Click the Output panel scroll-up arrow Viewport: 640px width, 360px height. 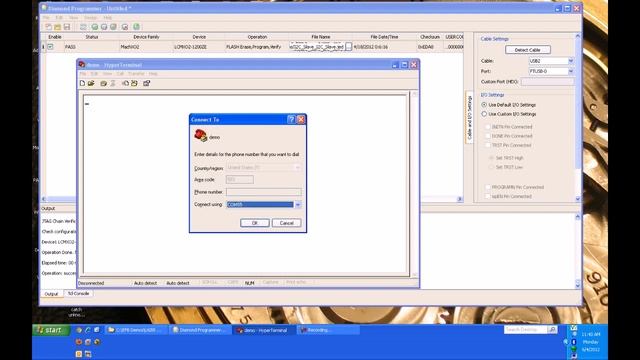(578, 217)
